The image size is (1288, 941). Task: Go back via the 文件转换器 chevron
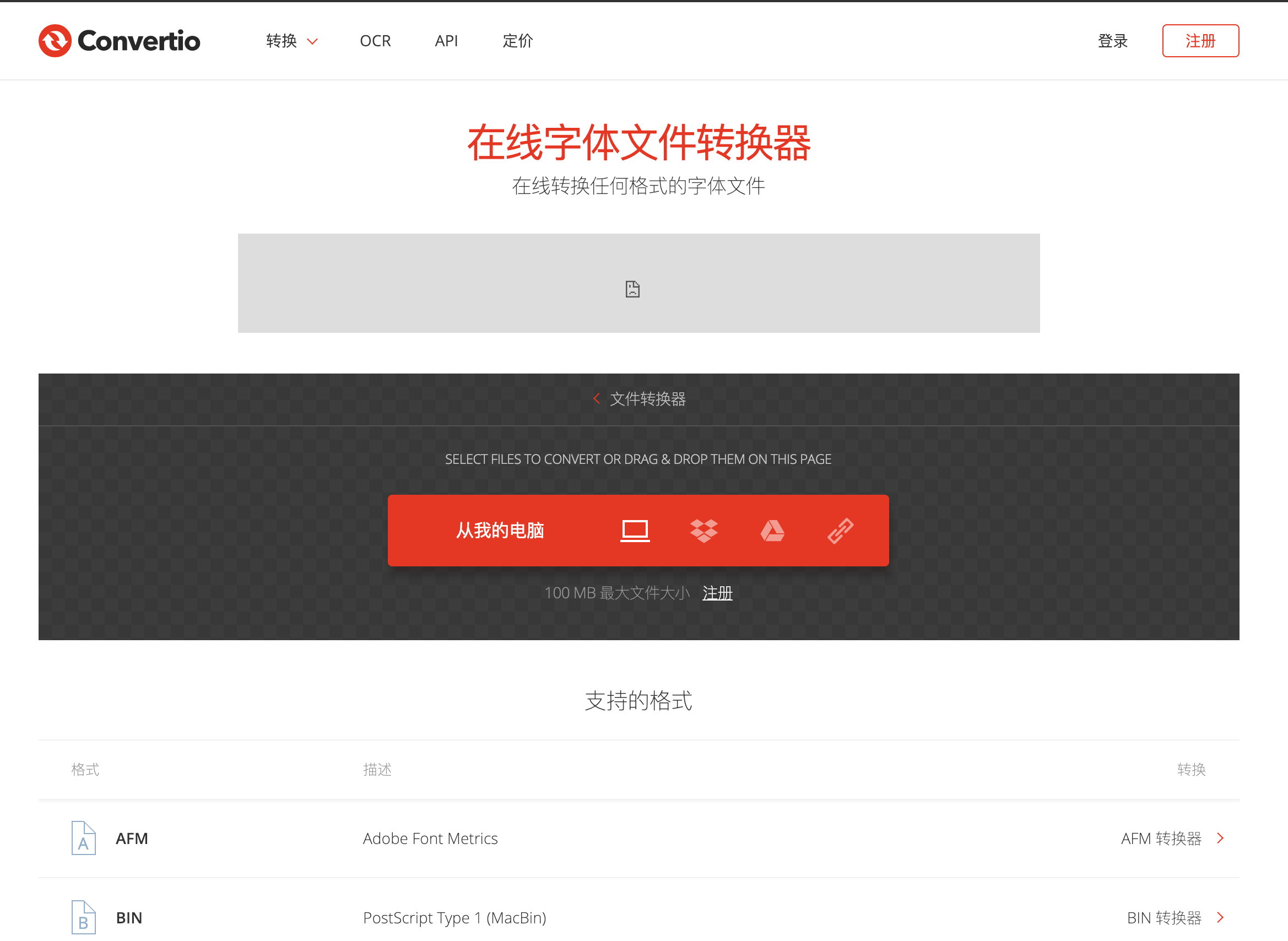pos(596,399)
